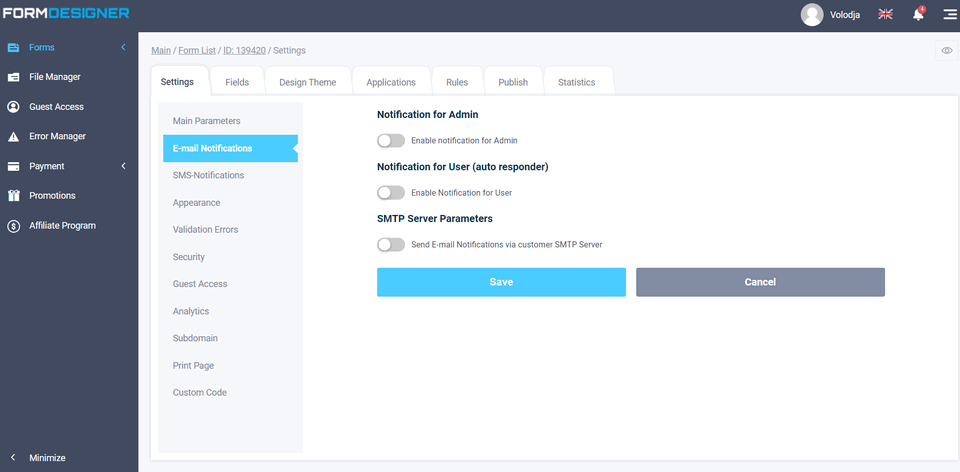Preview the form with the eye icon
The image size is (960, 472).
coord(947,50)
